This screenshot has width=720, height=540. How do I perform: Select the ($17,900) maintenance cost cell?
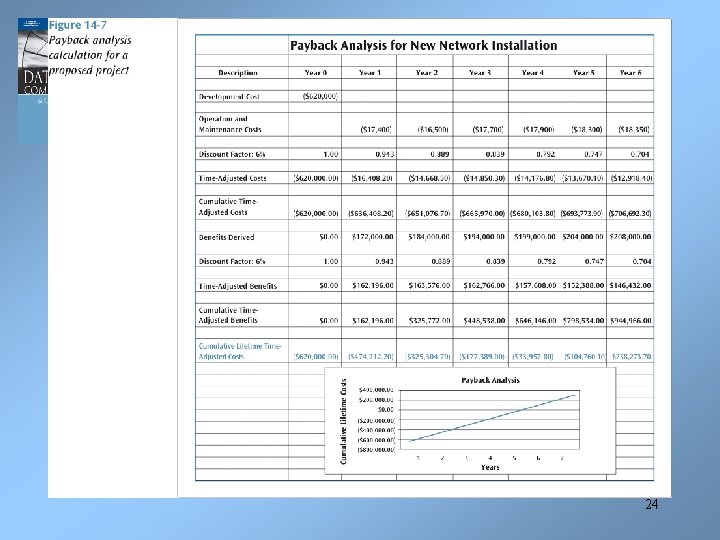(539, 130)
